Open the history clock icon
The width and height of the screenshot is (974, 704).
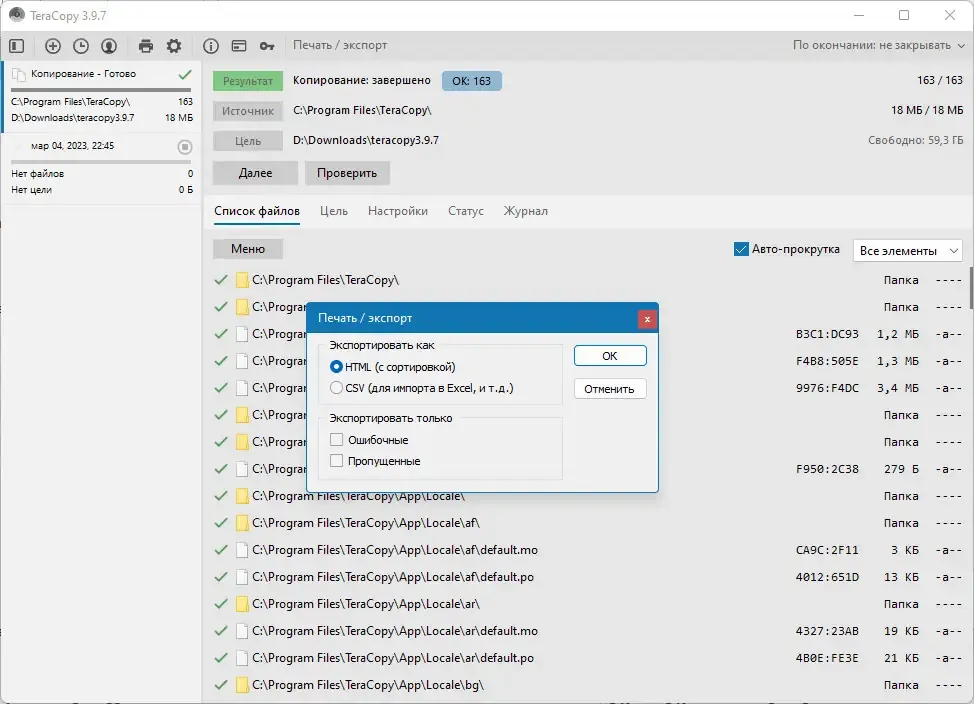click(81, 45)
